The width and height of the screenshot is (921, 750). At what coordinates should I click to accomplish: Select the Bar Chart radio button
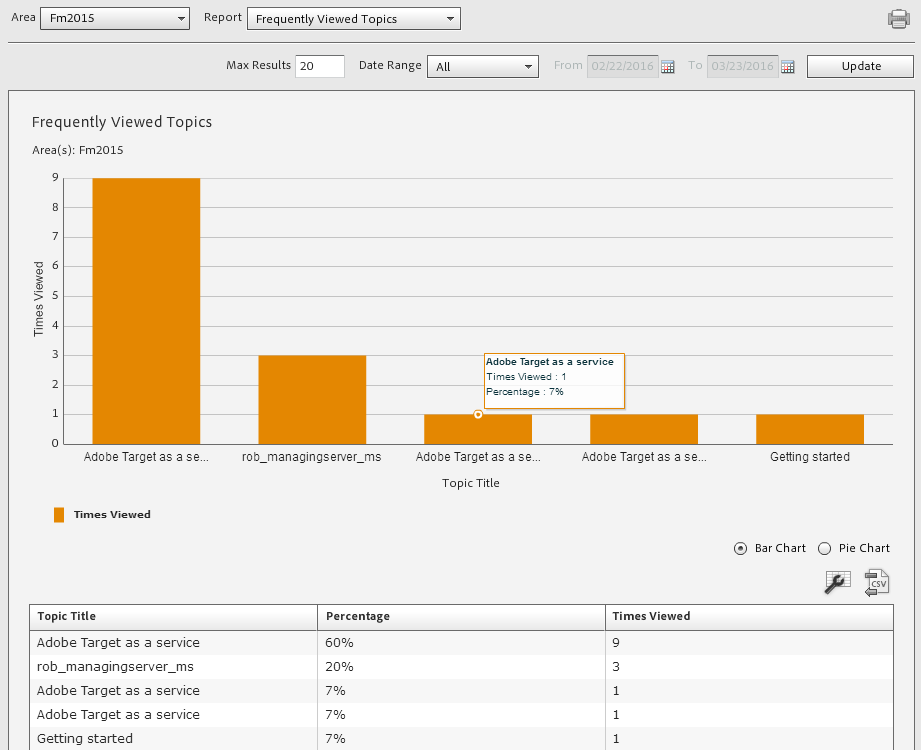[x=741, y=548]
